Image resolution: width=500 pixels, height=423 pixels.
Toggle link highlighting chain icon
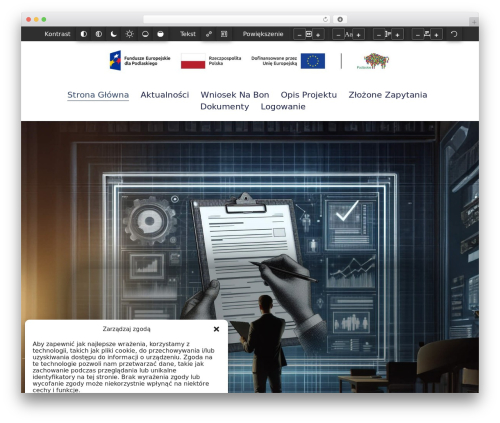(x=209, y=34)
